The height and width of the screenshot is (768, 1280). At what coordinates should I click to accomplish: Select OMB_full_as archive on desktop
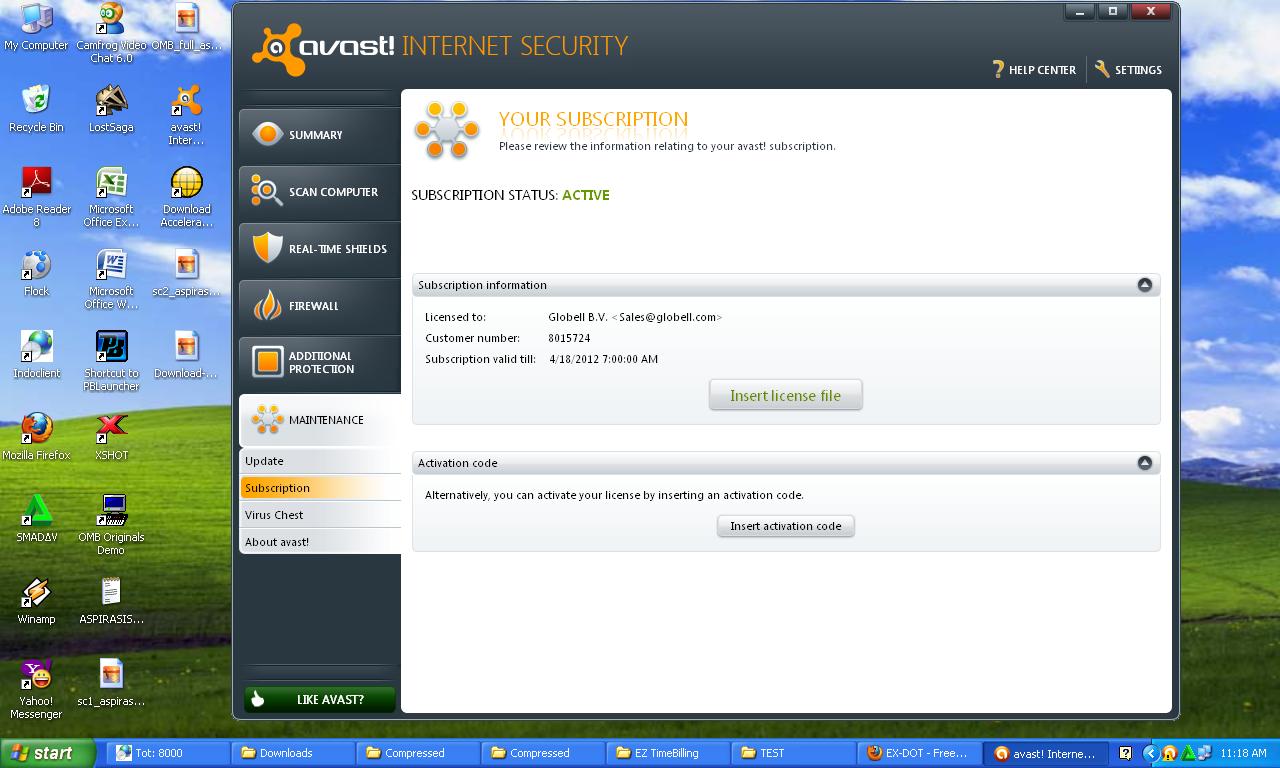click(186, 27)
